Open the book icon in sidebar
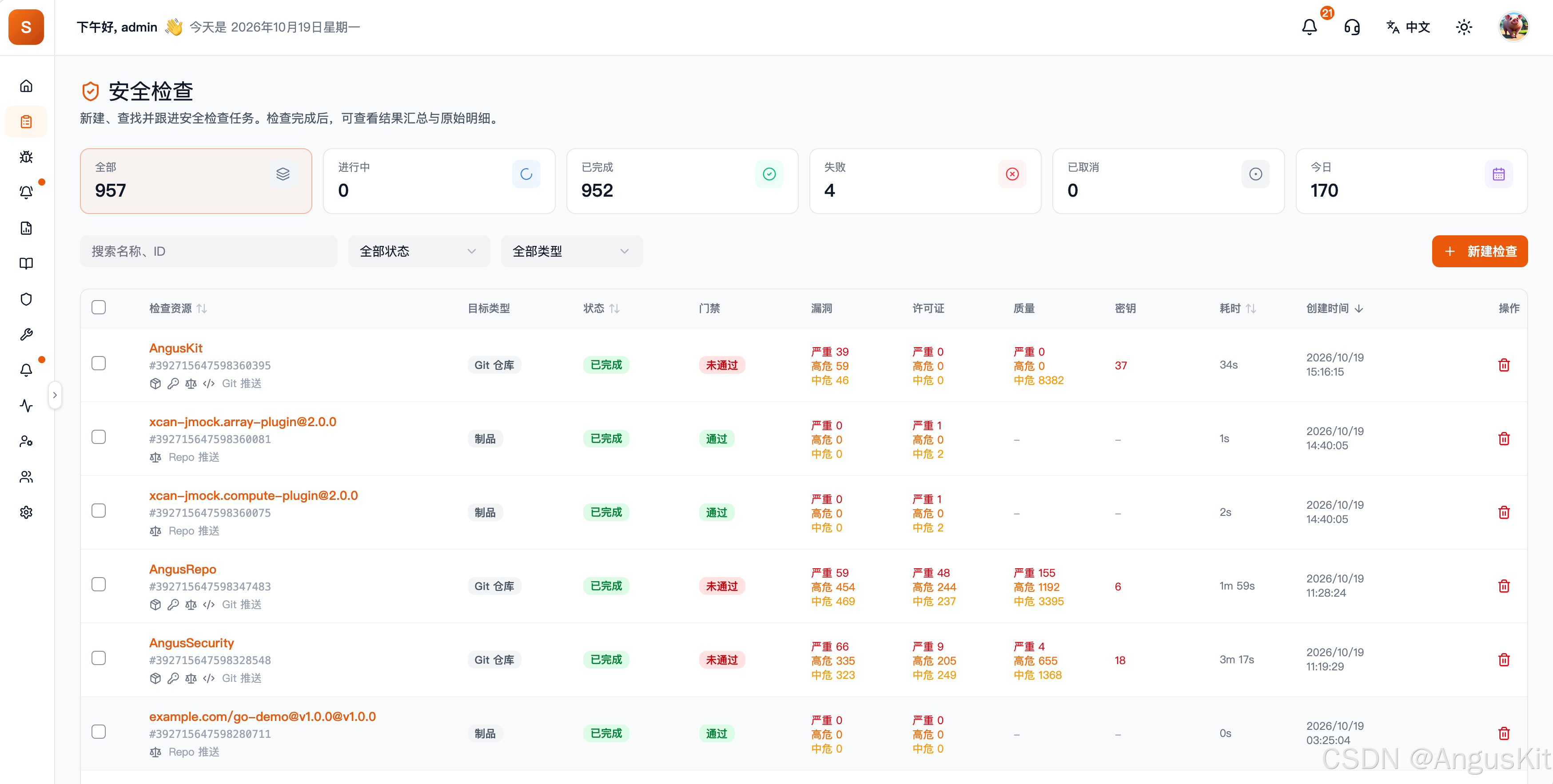This screenshot has height=784, width=1553. tap(26, 263)
